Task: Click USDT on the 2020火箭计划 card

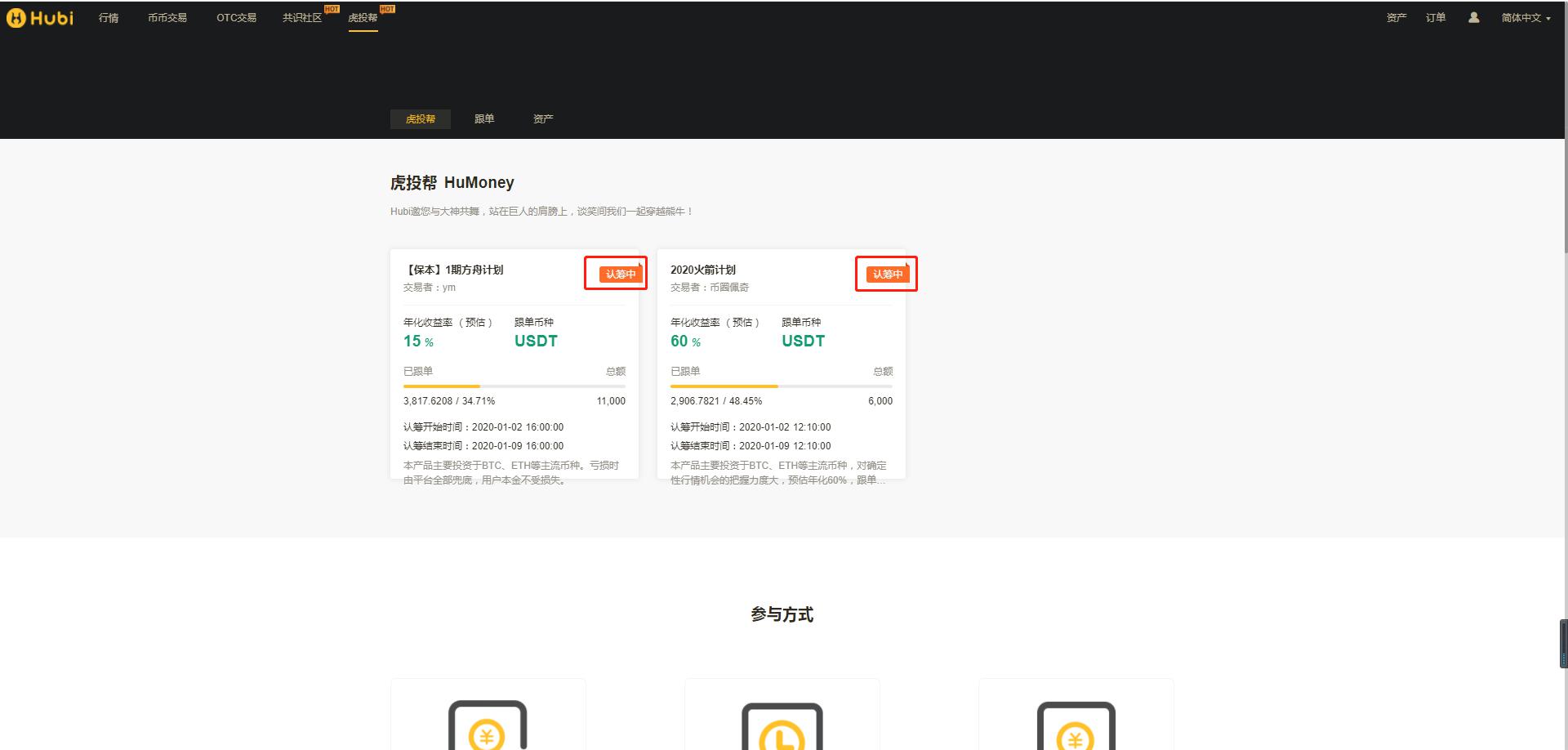Action: 804,342
